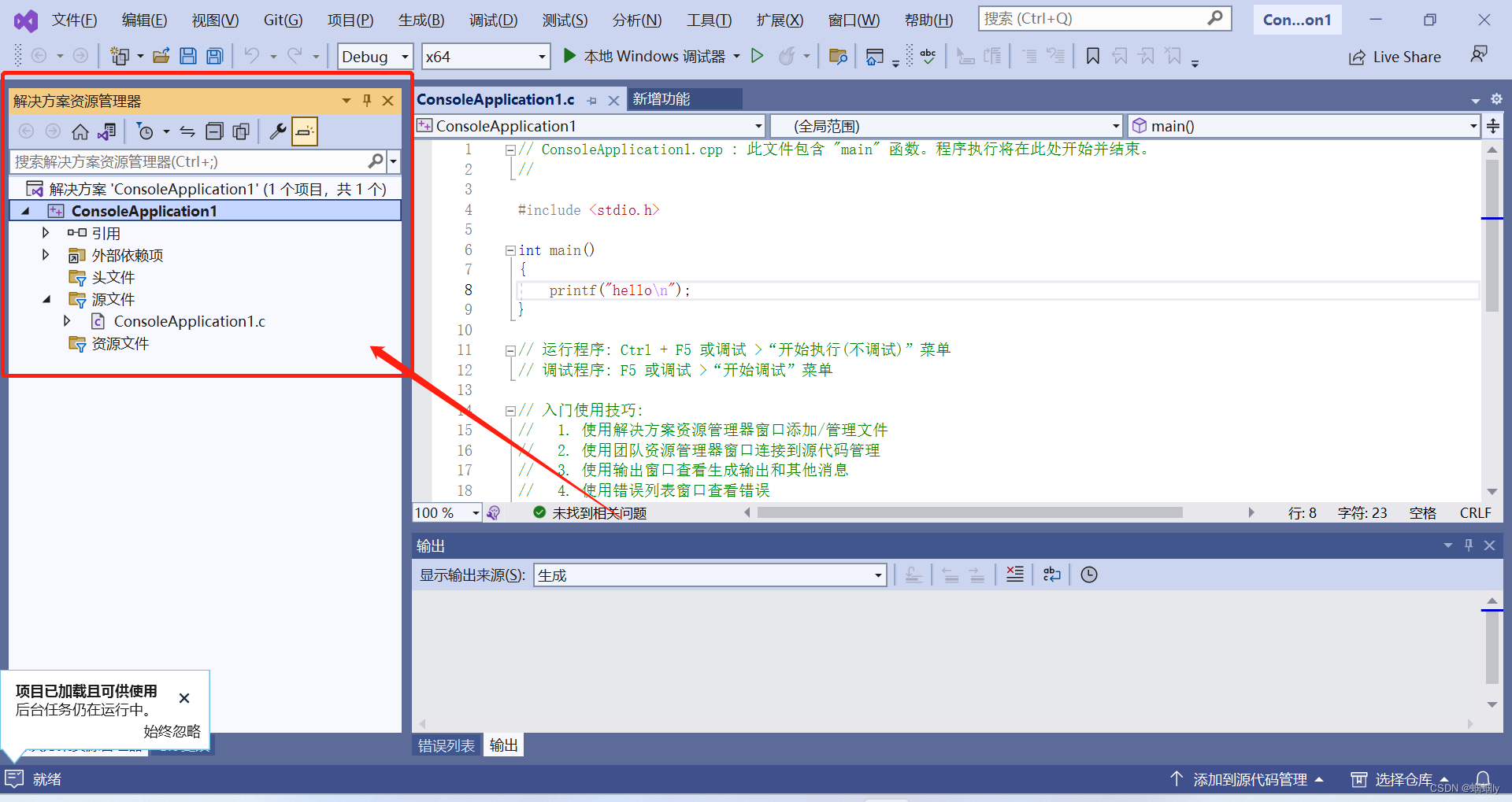Toggle pin on ConsoleApplication1.c tab

[x=592, y=100]
